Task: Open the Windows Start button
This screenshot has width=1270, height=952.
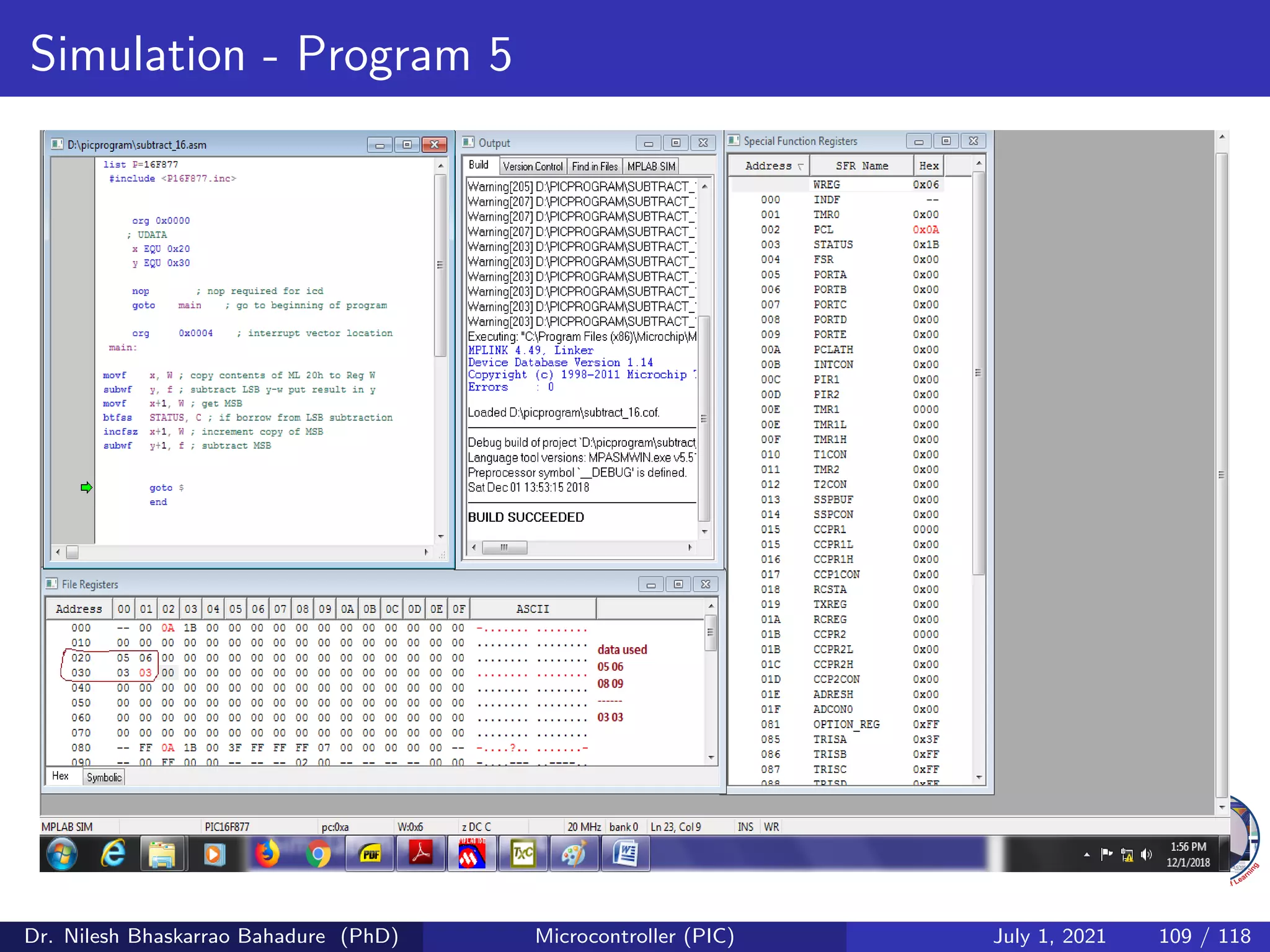Action: click(62, 854)
